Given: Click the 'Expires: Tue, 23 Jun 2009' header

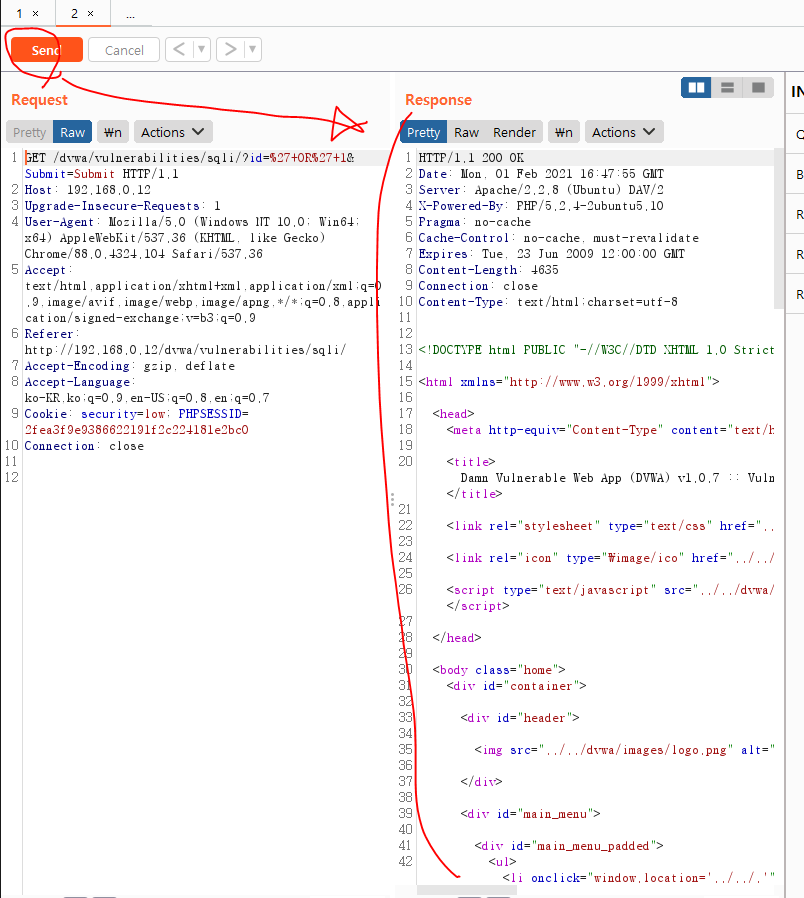Looking at the screenshot, I should pyautogui.click(x=551, y=254).
